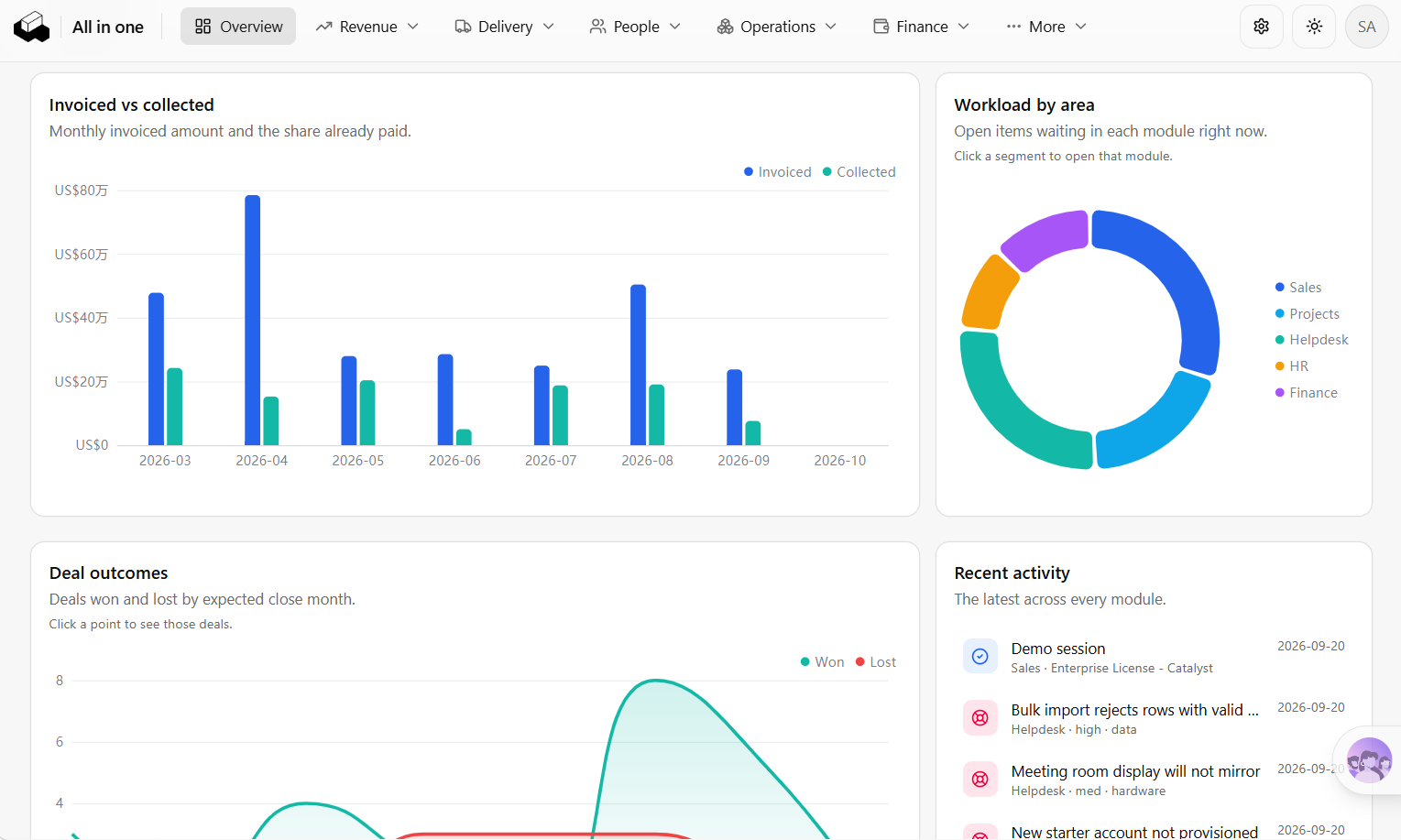Click the Revenue trend arrow icon

(x=323, y=27)
